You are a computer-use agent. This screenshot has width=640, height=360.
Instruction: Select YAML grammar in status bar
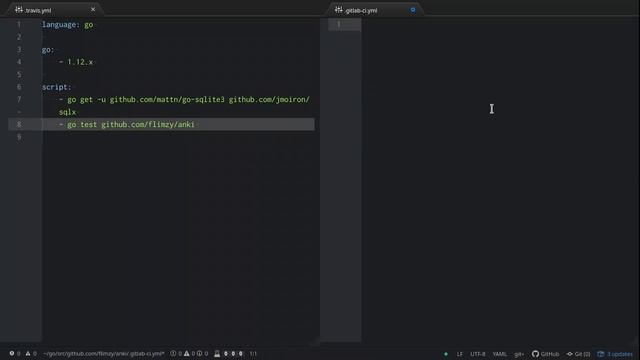[500, 354]
